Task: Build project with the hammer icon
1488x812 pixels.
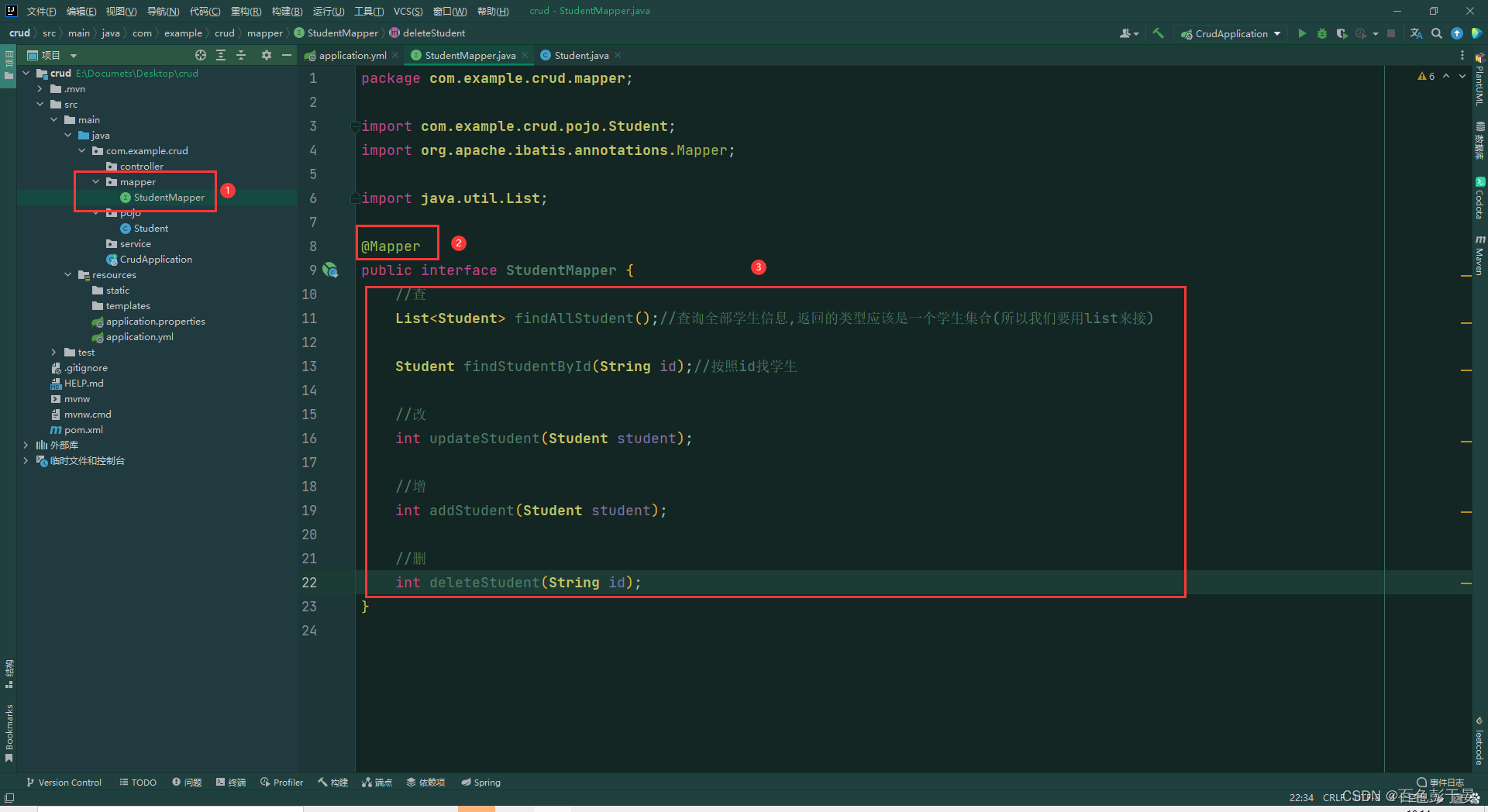Action: click(1159, 33)
